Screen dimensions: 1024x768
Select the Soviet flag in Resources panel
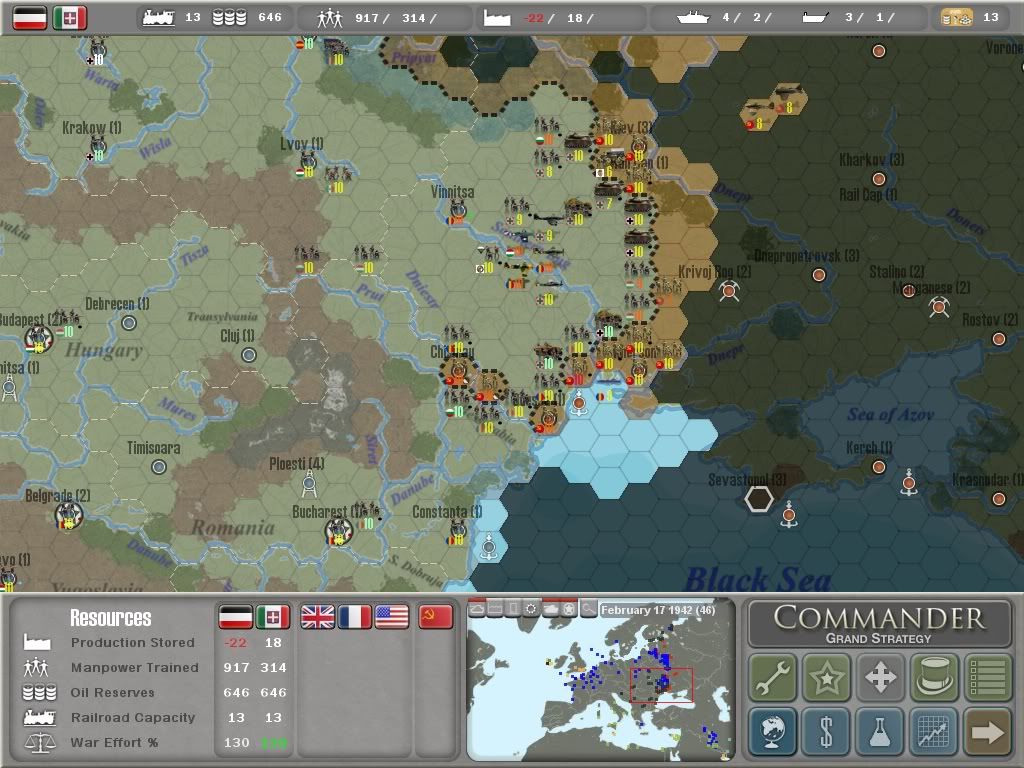click(x=436, y=616)
